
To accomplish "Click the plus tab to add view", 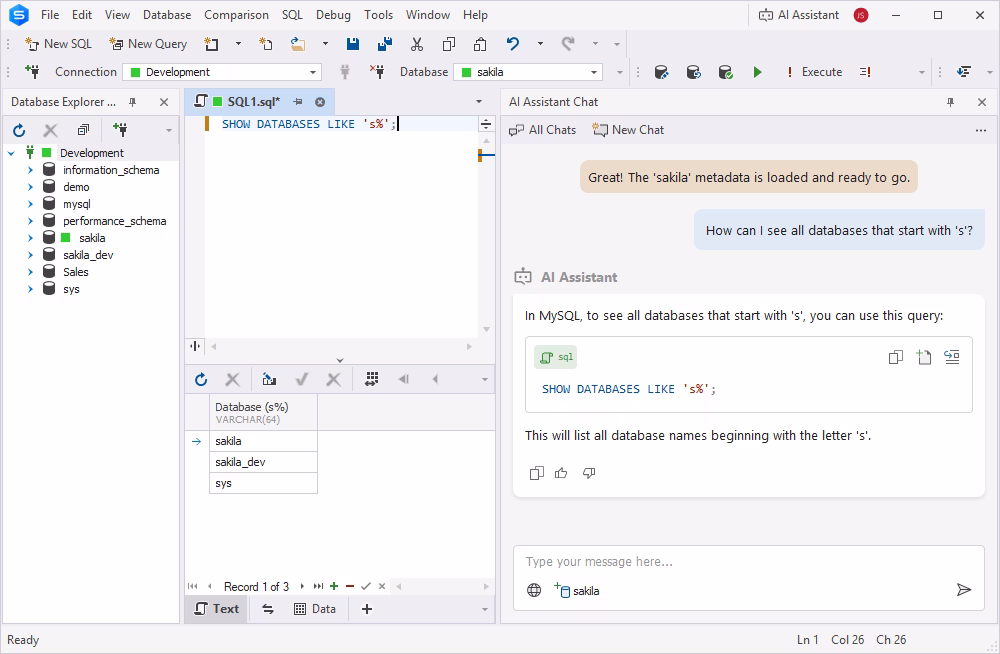I will [367, 609].
